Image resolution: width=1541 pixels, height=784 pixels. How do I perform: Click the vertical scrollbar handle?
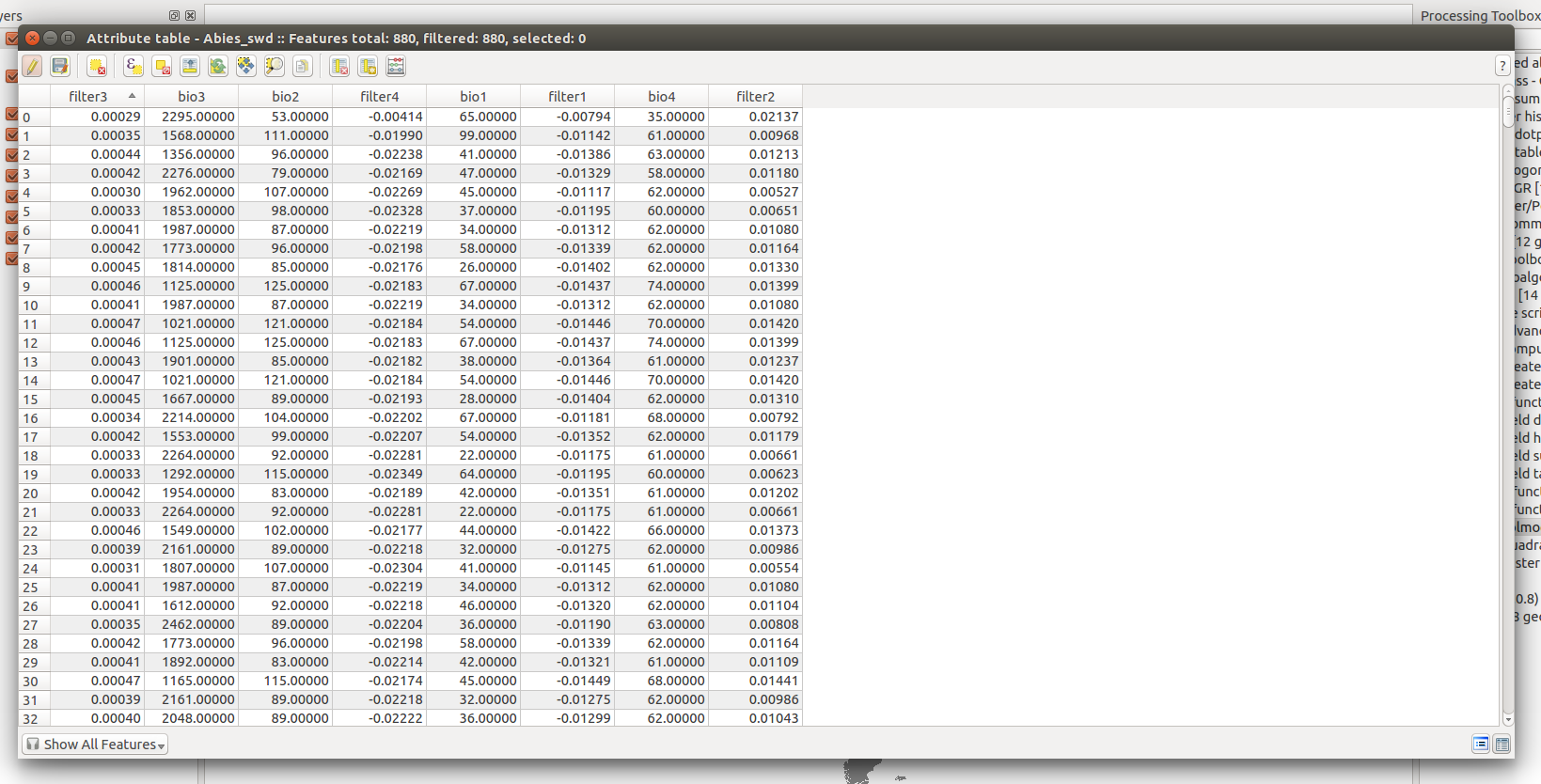click(x=1508, y=111)
